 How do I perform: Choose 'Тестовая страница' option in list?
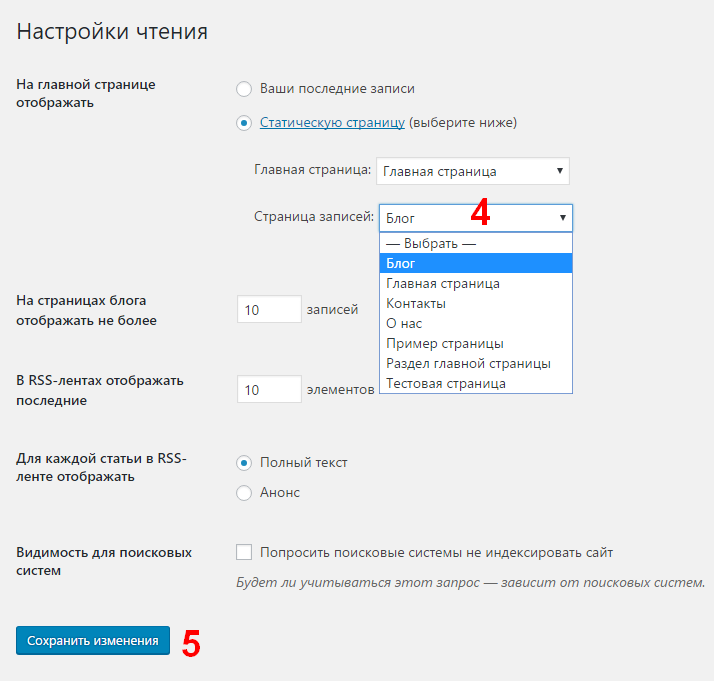pyautogui.click(x=476, y=383)
